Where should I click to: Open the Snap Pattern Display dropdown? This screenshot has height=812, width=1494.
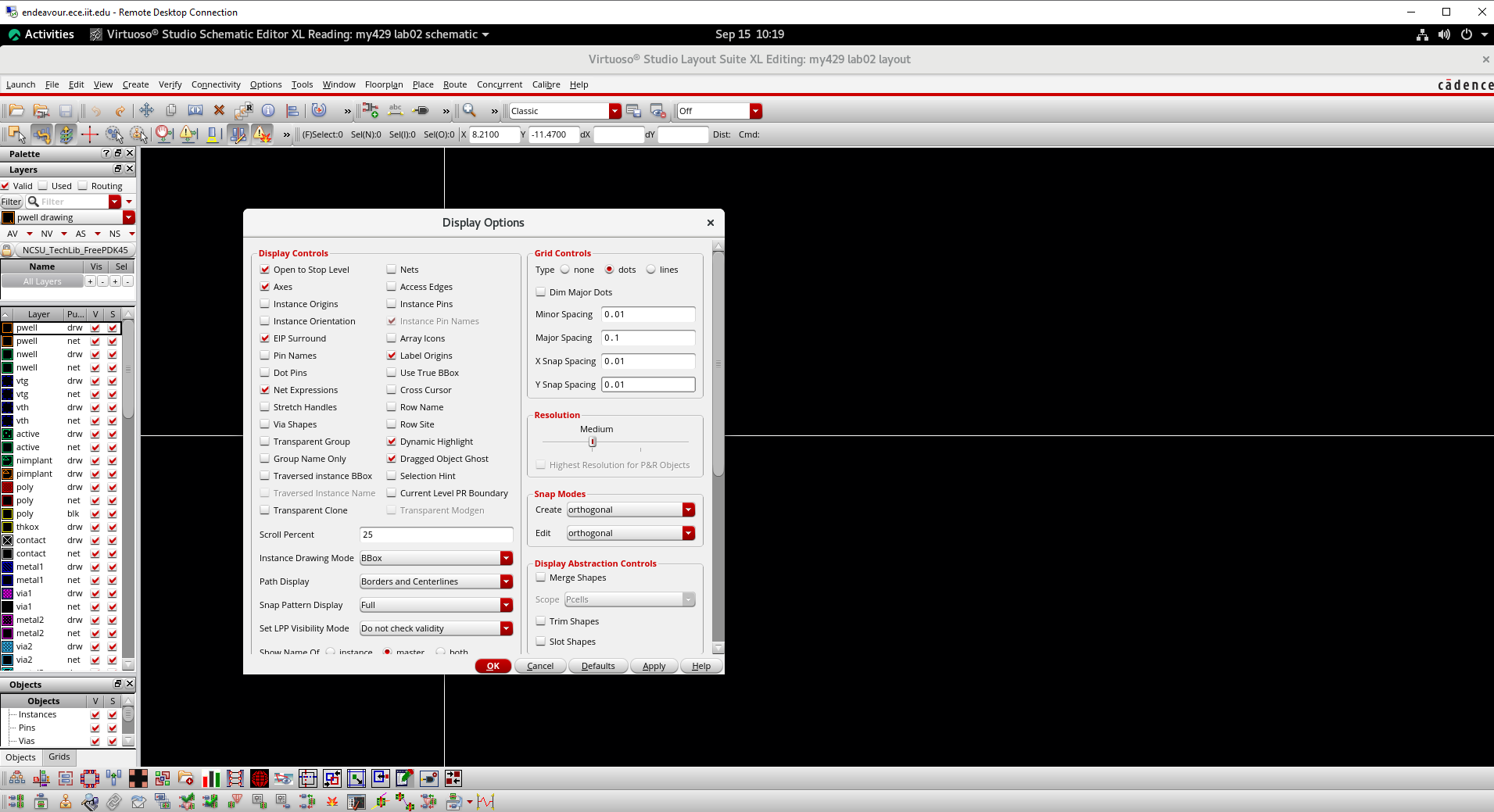coord(436,605)
